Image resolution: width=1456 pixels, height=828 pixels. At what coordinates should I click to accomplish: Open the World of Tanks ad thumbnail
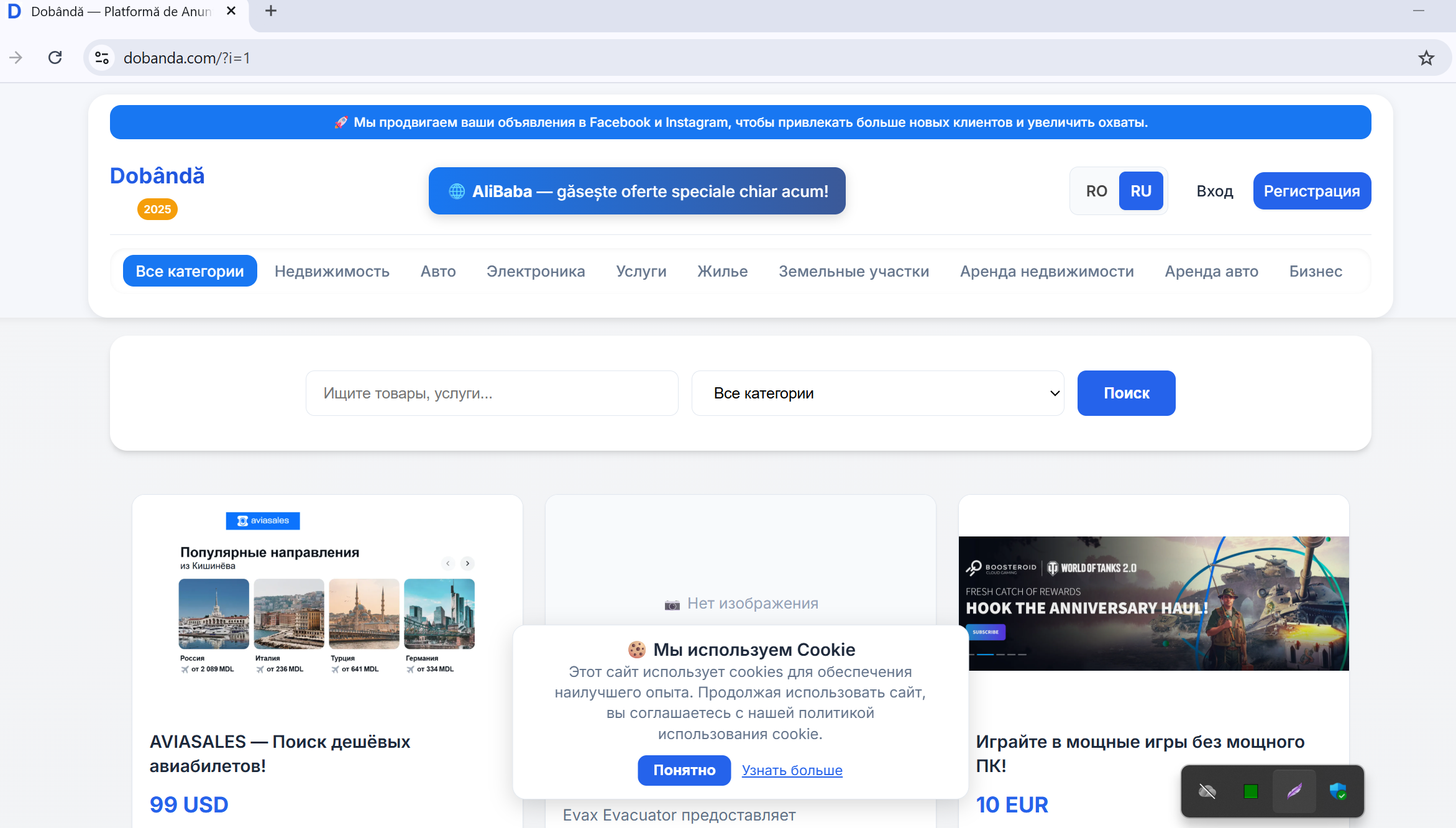point(1153,603)
